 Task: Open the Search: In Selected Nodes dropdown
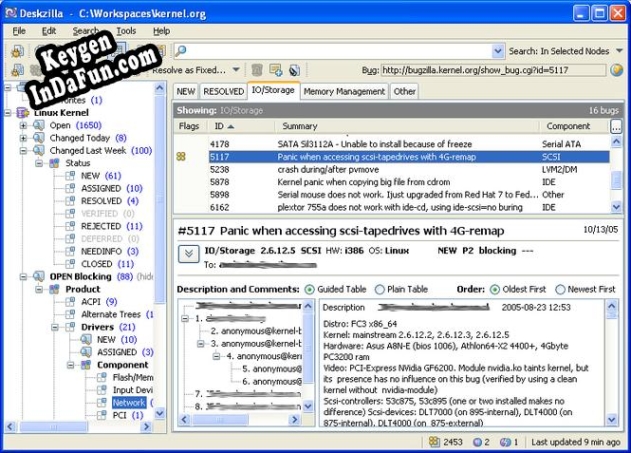[619, 51]
